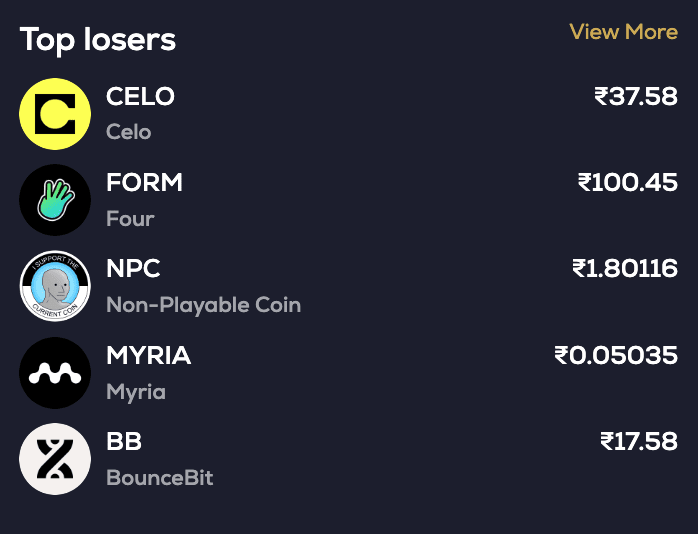Open the BB ticker name
Viewport: 698px width, 534px height.
124,441
